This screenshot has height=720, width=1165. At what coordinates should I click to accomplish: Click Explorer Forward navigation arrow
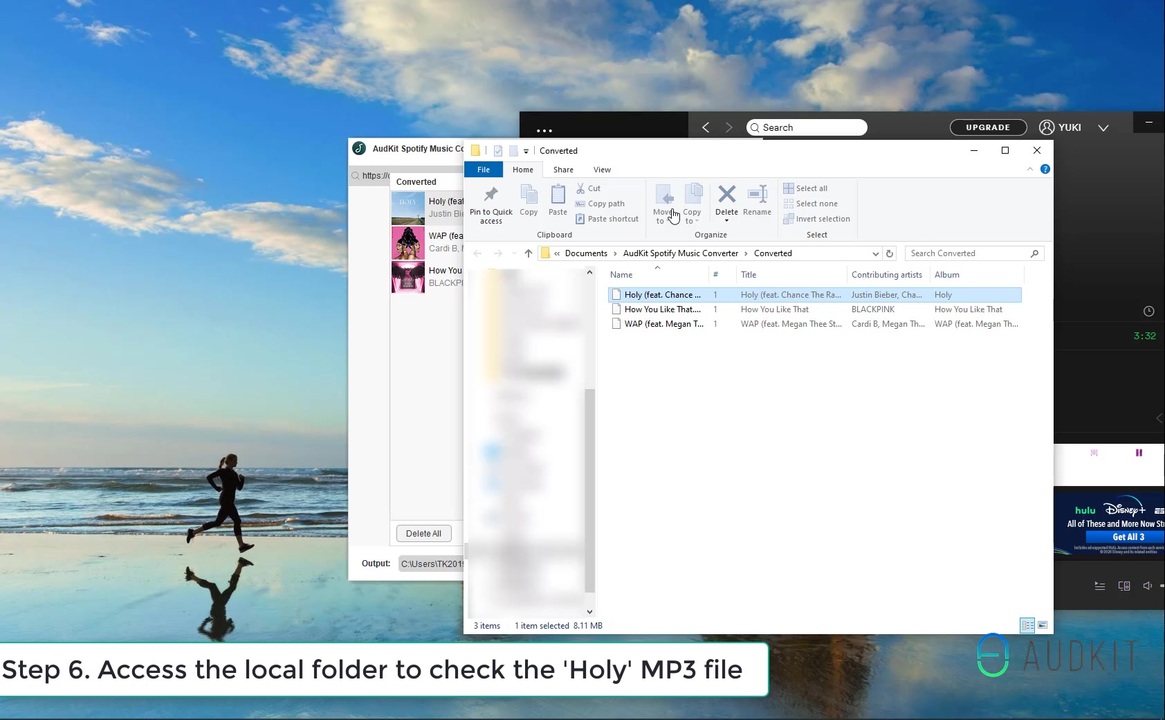pyautogui.click(x=498, y=253)
